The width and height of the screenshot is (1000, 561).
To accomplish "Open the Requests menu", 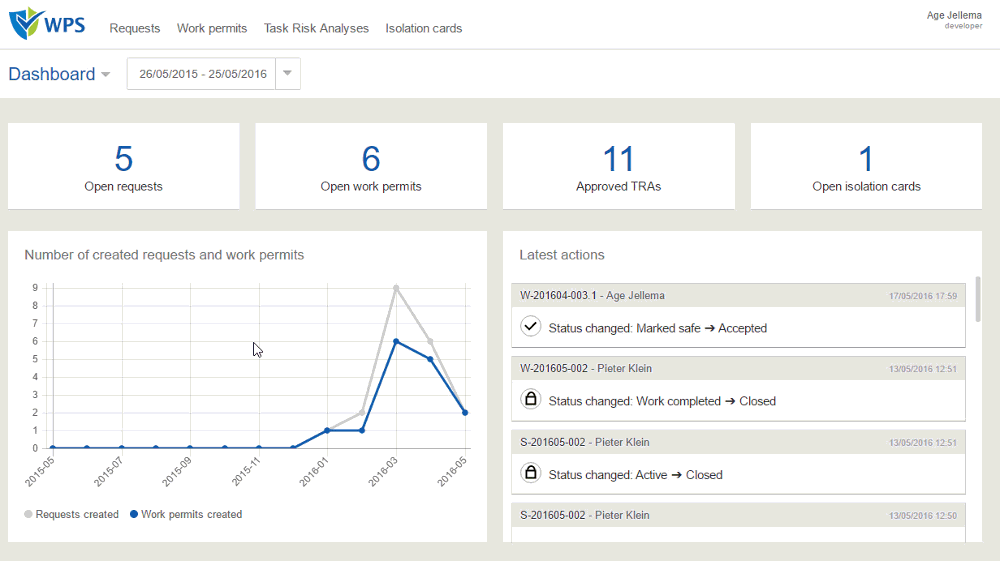I will [134, 28].
